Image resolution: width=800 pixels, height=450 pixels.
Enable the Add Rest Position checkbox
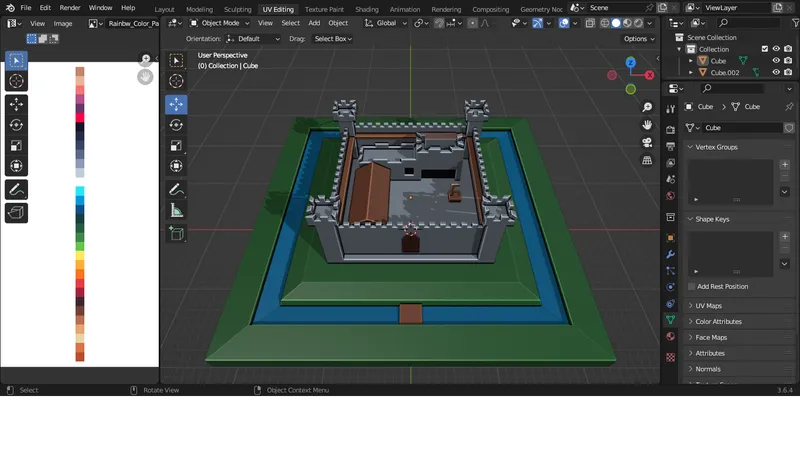click(x=691, y=287)
